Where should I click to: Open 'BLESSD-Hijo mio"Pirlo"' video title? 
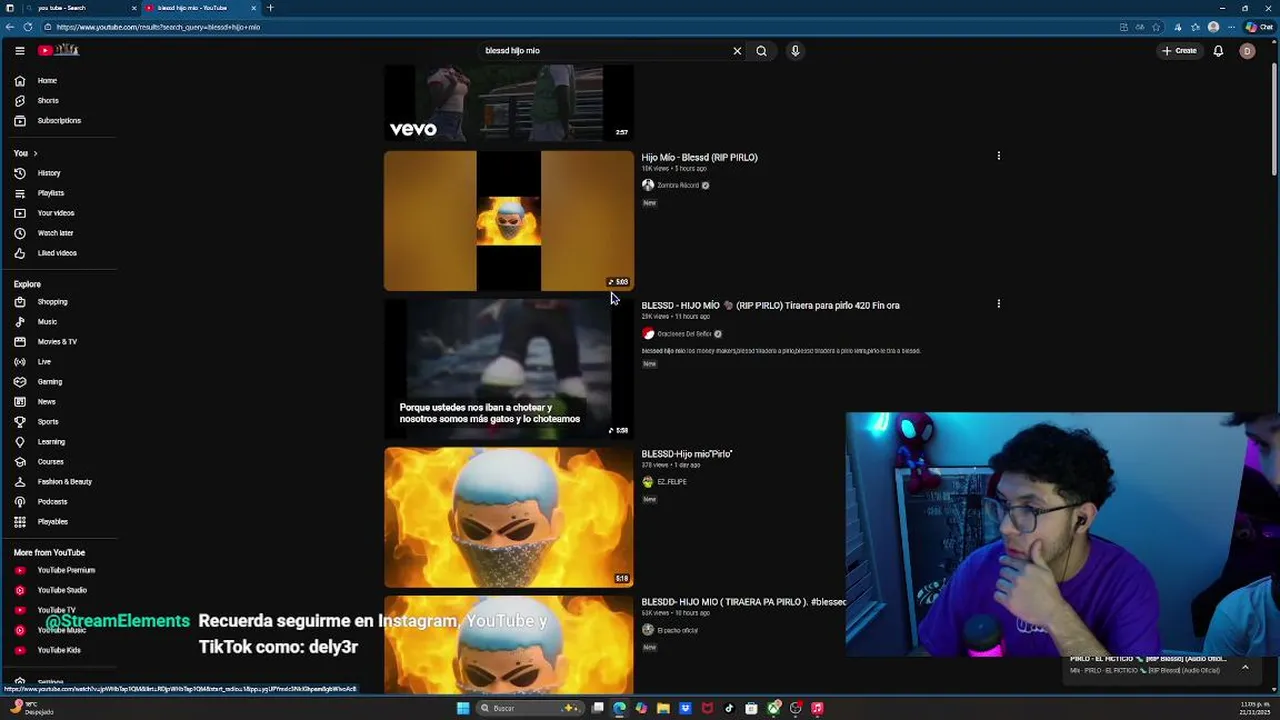point(687,454)
